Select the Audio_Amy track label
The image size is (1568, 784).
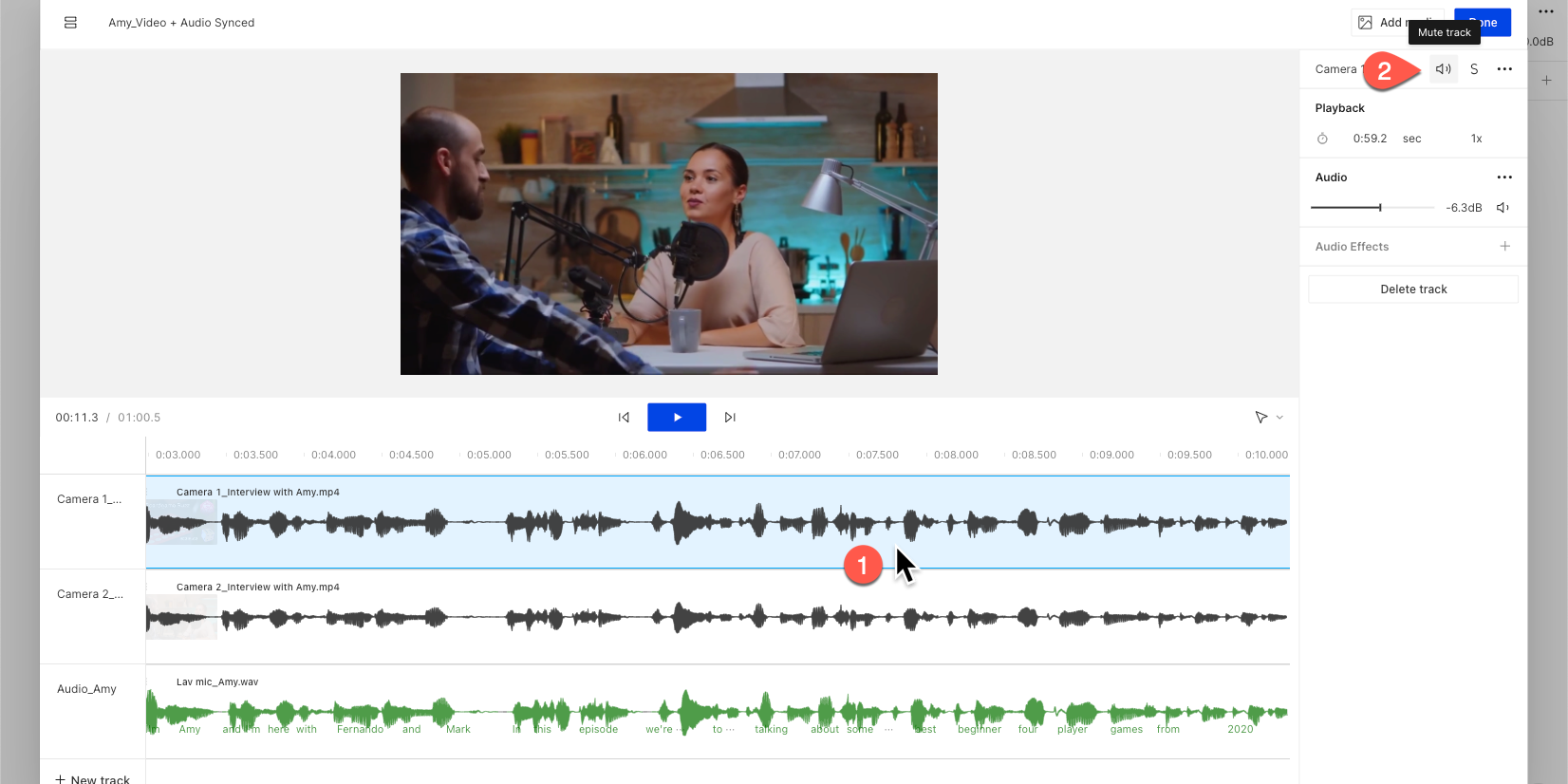[86, 689]
